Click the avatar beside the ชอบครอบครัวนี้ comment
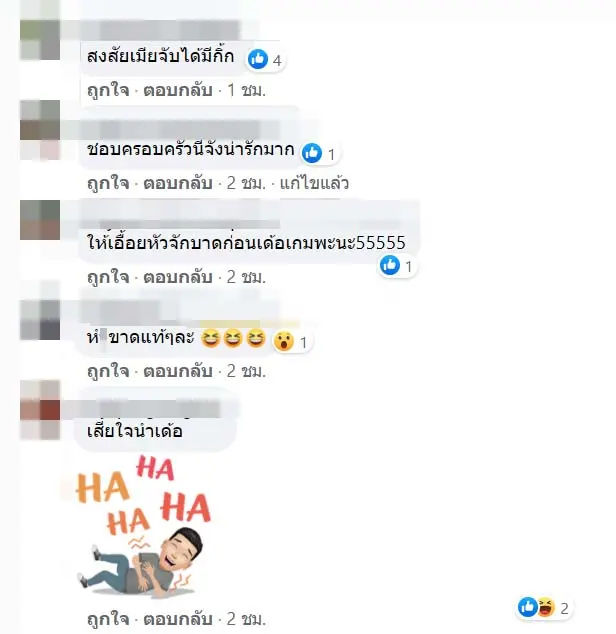This screenshot has width=616, height=634. click(40, 130)
